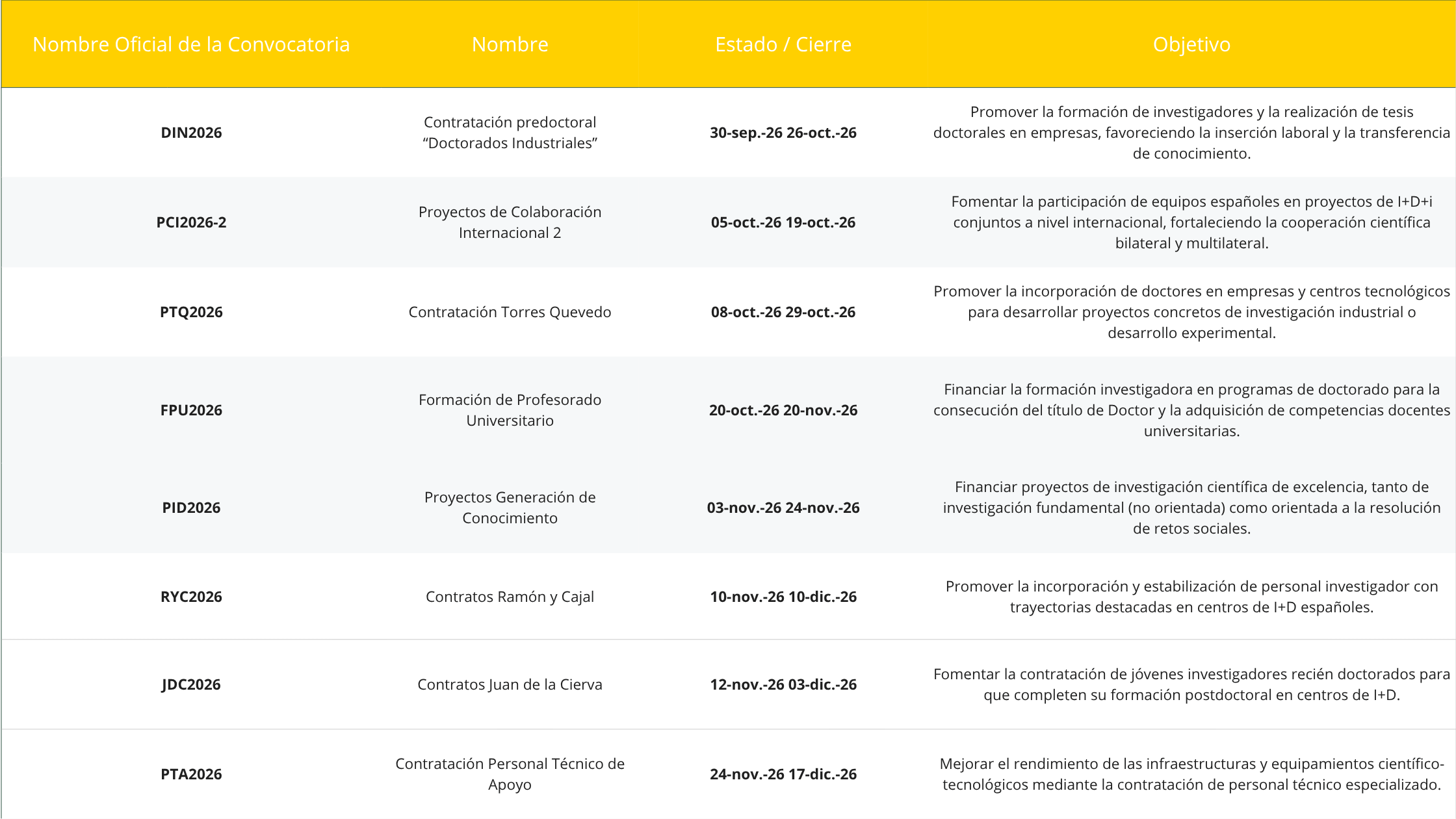Image resolution: width=1456 pixels, height=819 pixels.
Task: Select the FPU2026 row code
Action: (191, 410)
